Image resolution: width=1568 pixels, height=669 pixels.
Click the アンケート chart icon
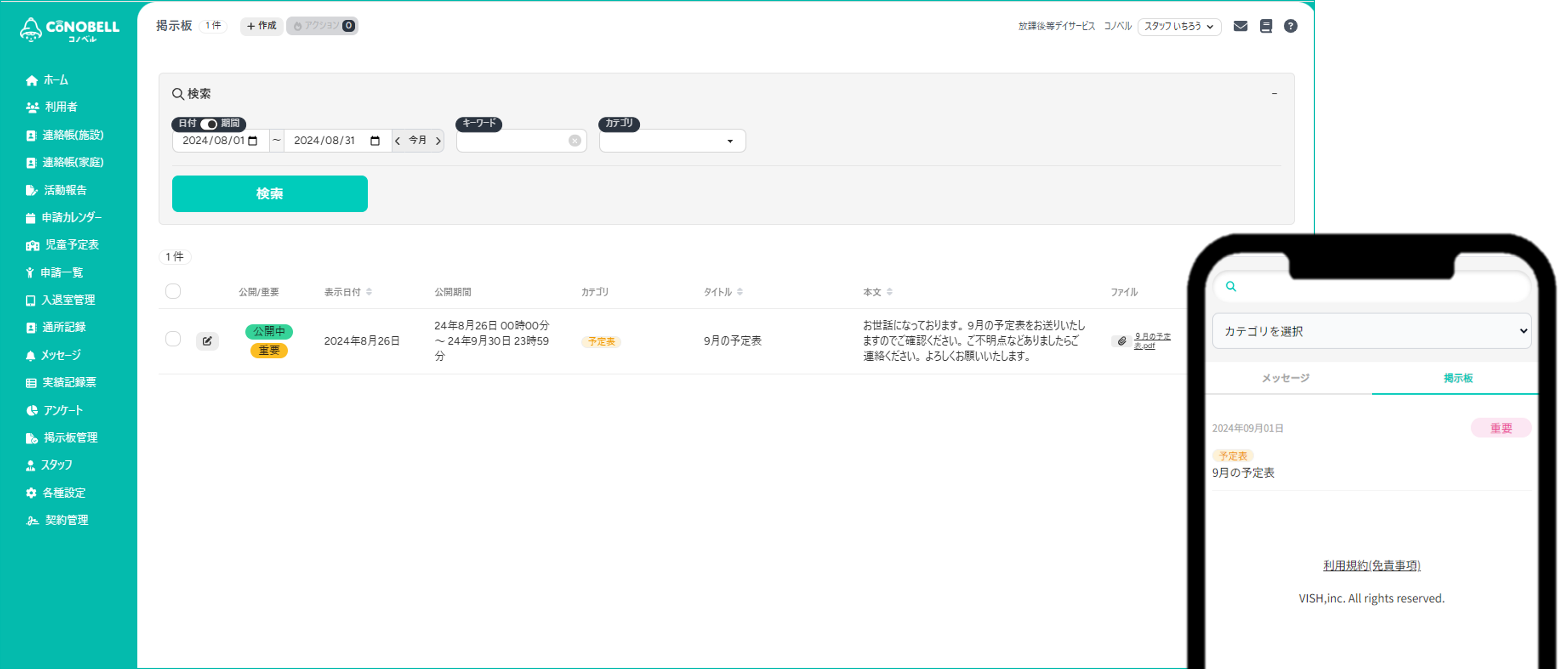[32, 410]
